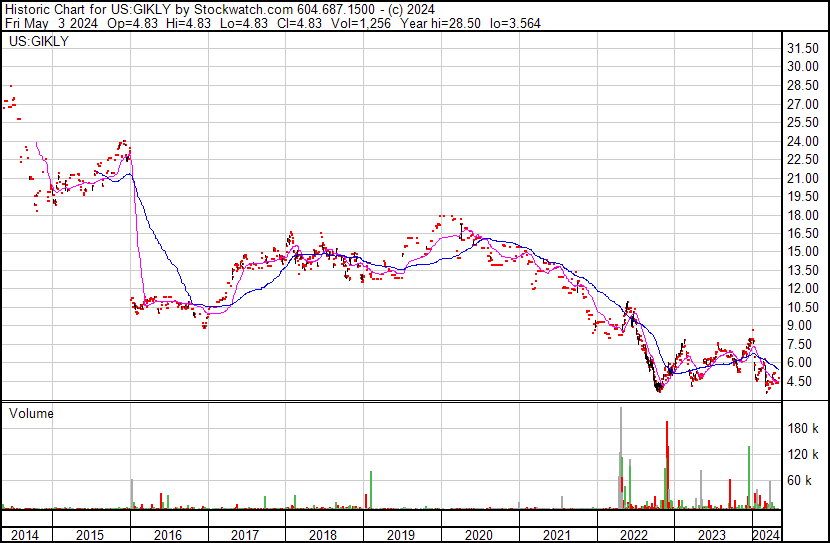Select the 2020 year marker on timeline
This screenshot has height=543, width=830.
tap(479, 535)
